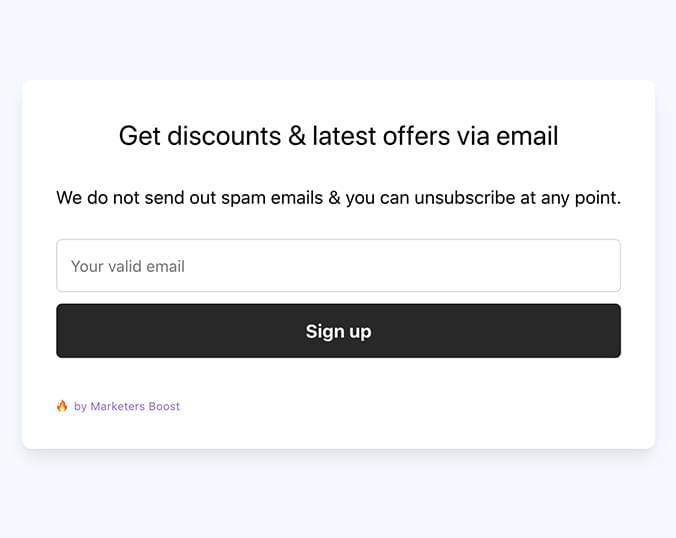This screenshot has height=538, width=676.
Task: Click the word 'email' in the headline
Action: click(527, 136)
